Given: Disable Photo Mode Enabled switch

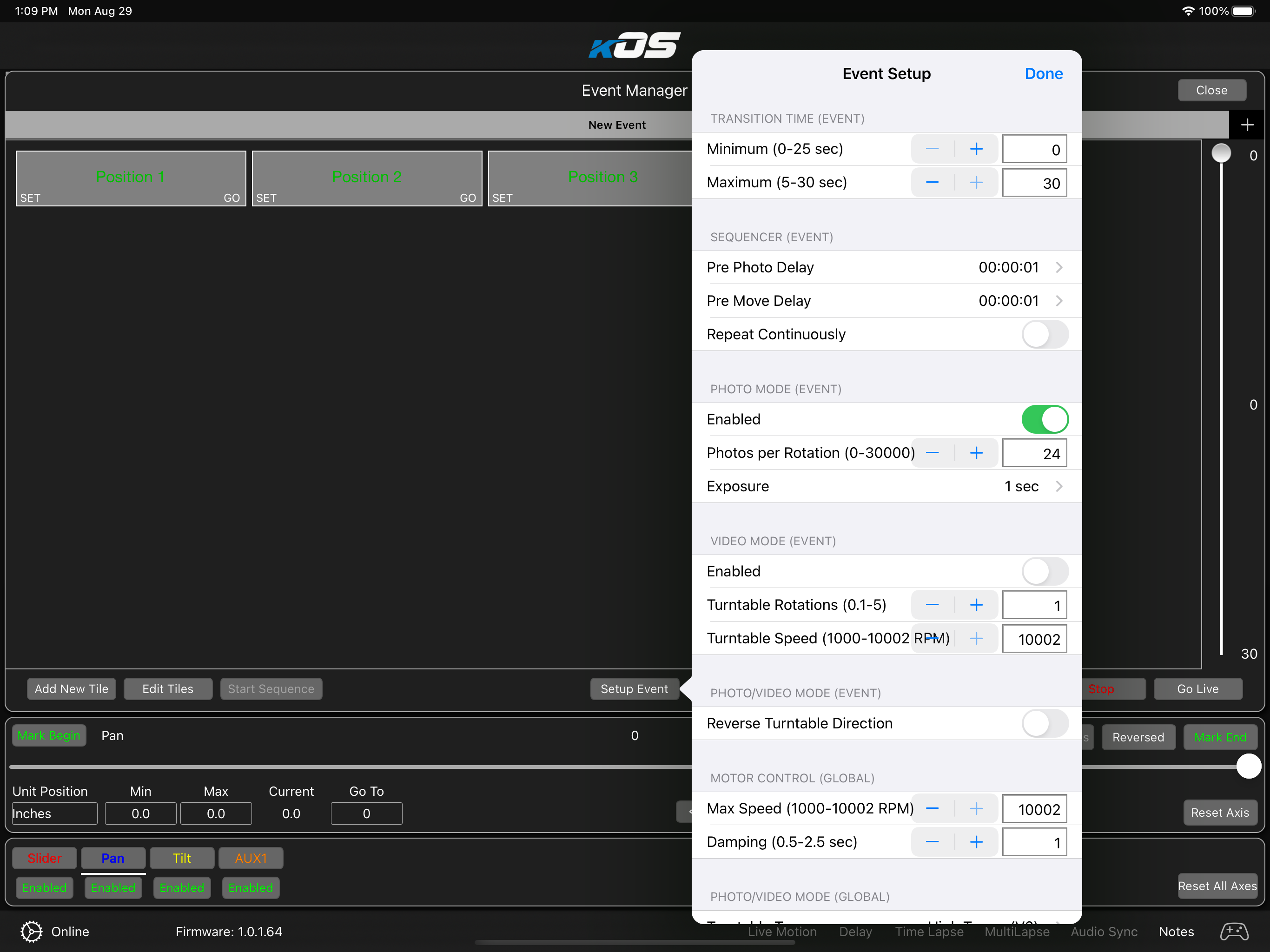Looking at the screenshot, I should (x=1045, y=419).
